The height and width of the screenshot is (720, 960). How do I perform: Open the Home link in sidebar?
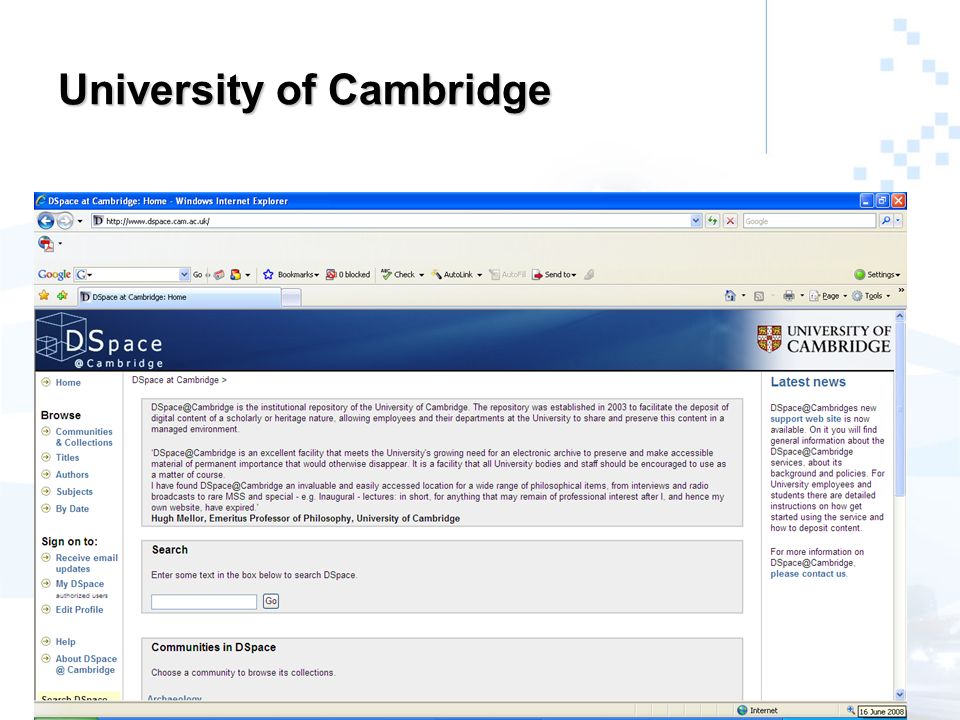(67, 382)
